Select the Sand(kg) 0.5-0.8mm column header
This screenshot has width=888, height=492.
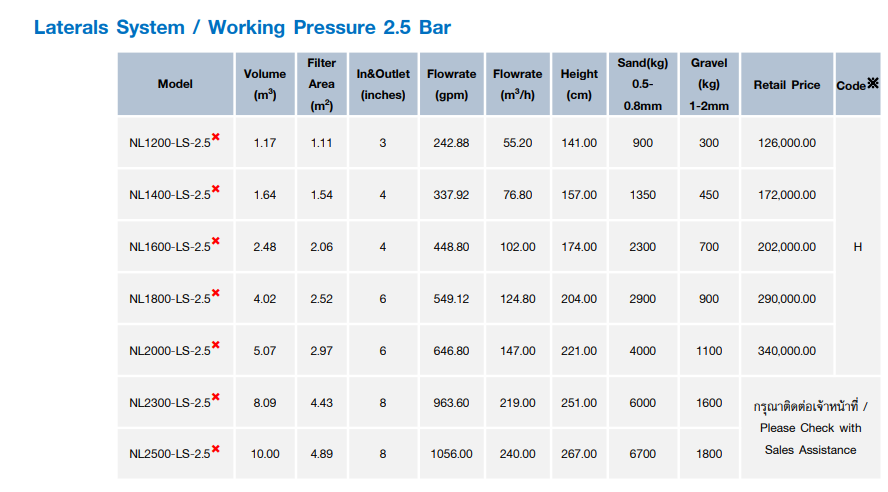[643, 84]
